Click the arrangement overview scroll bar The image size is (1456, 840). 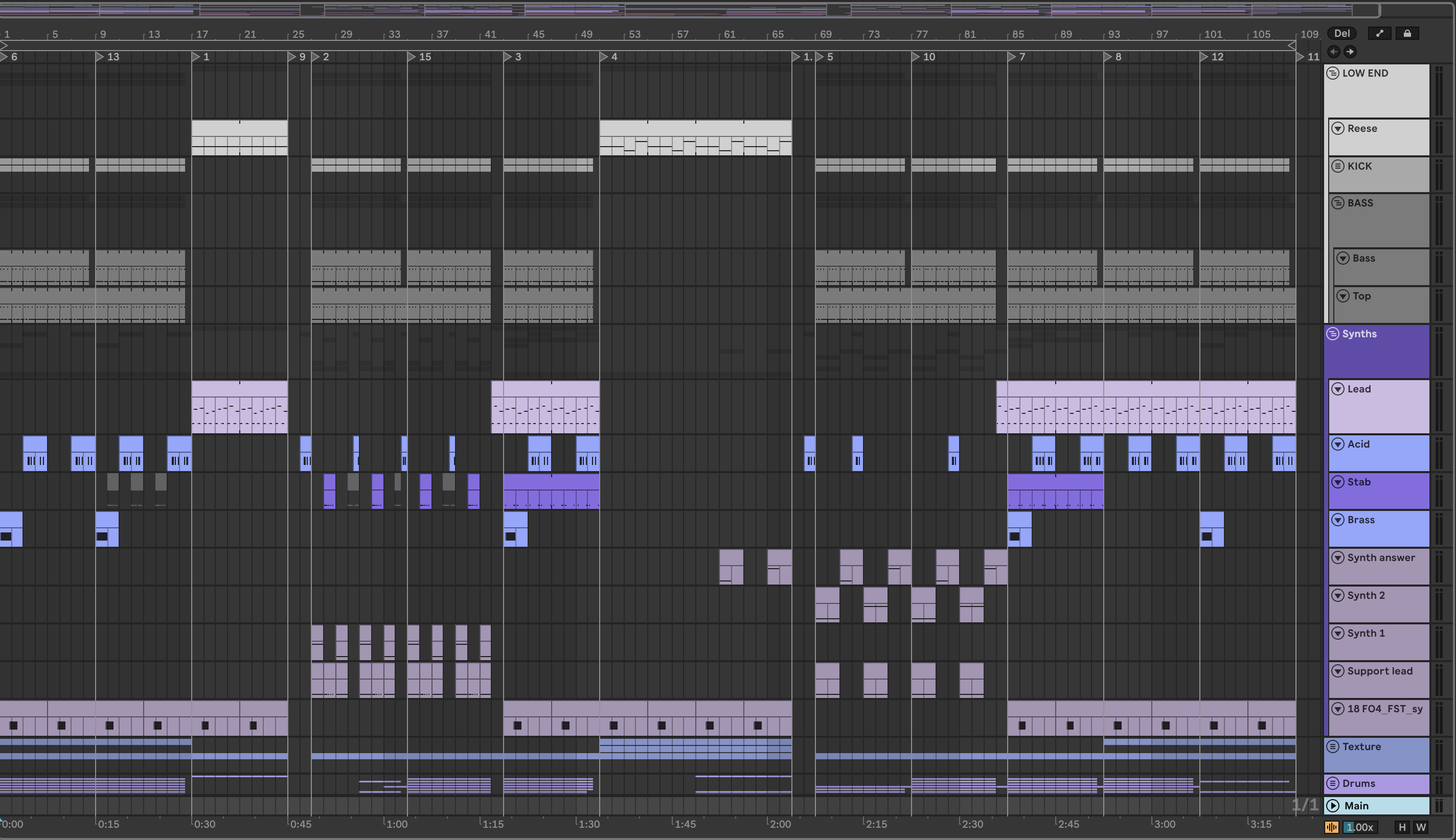(690, 10)
